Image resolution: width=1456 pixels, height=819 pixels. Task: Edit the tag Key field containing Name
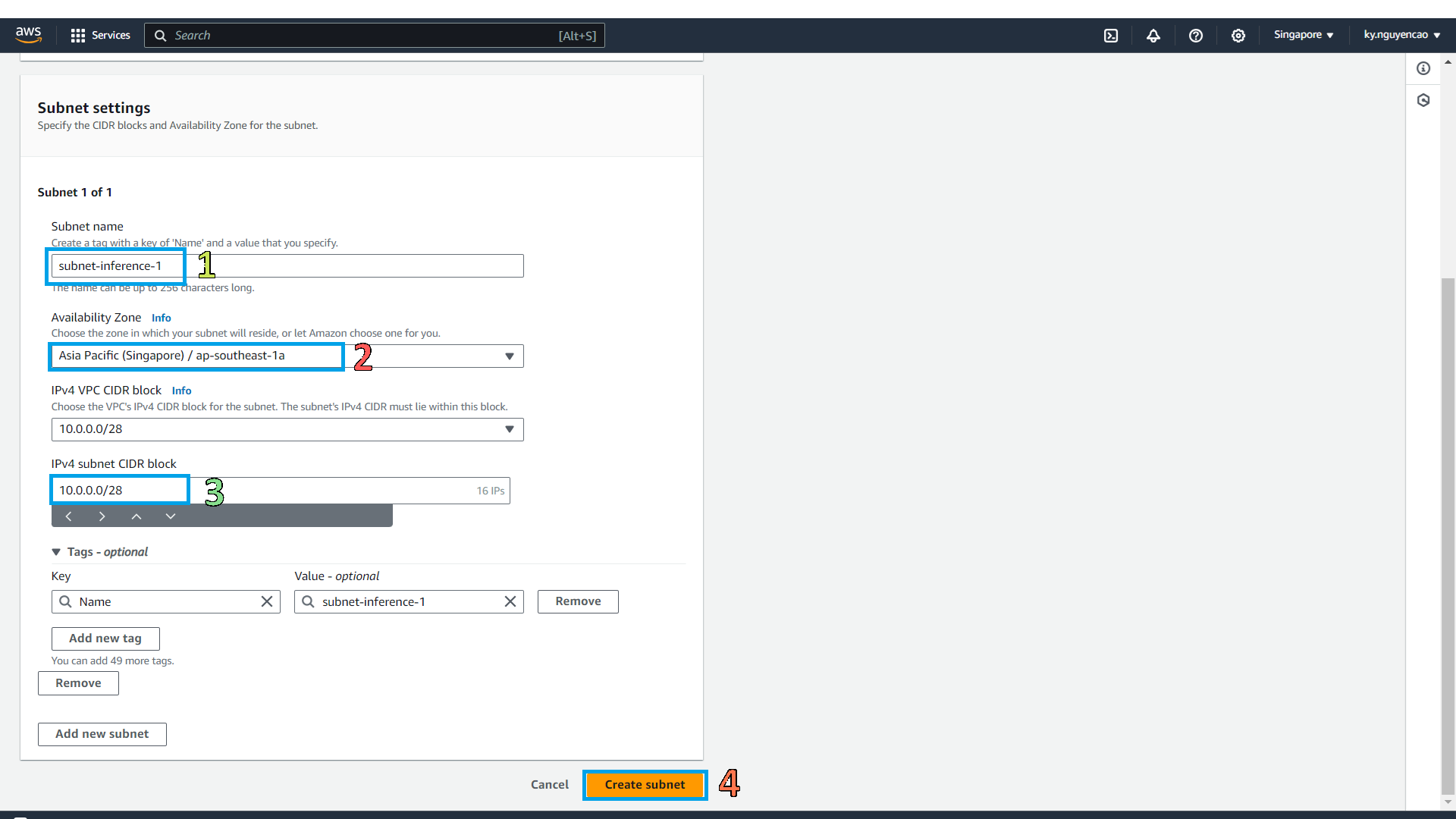[166, 602]
